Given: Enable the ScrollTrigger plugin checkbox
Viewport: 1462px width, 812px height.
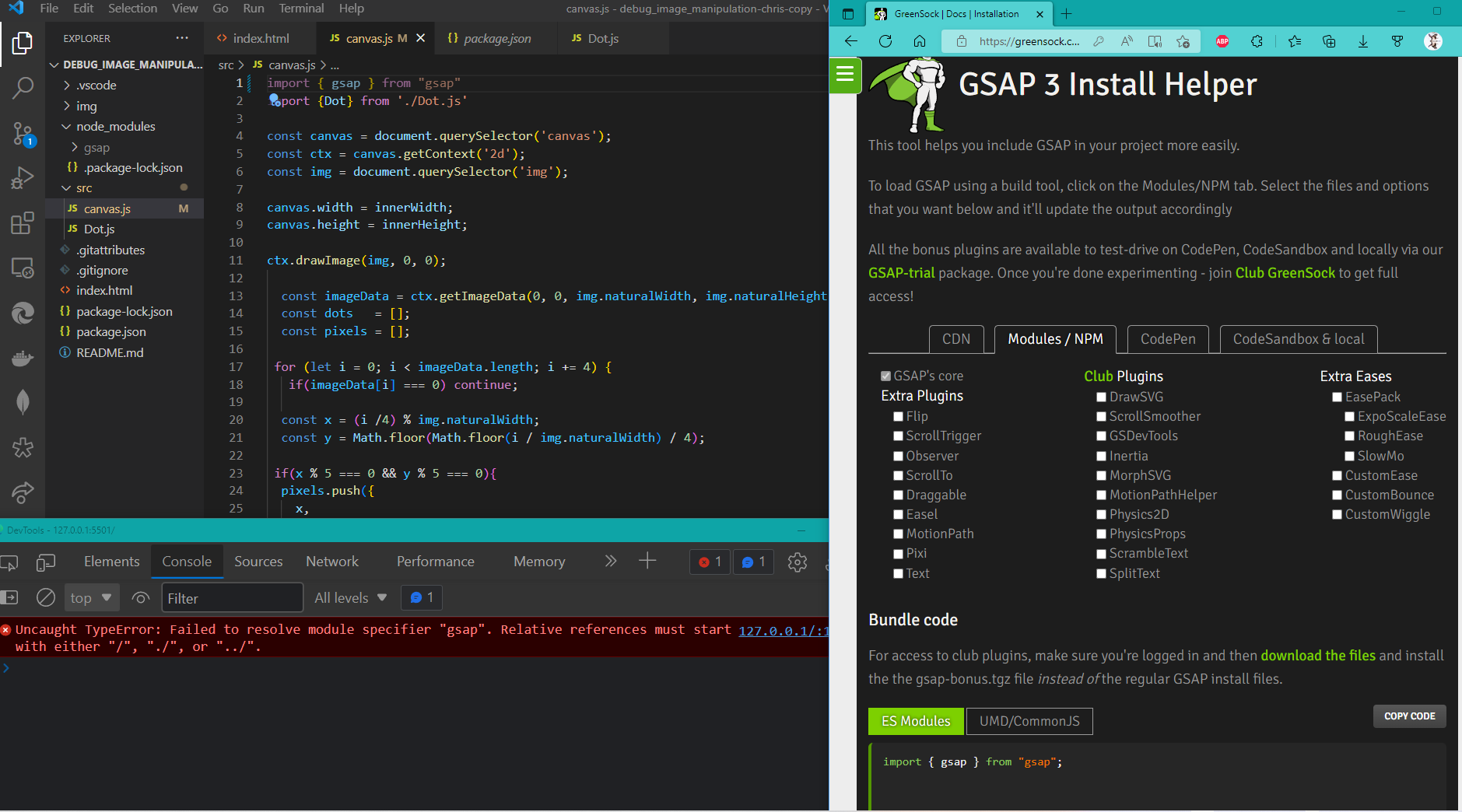Looking at the screenshot, I should point(899,436).
